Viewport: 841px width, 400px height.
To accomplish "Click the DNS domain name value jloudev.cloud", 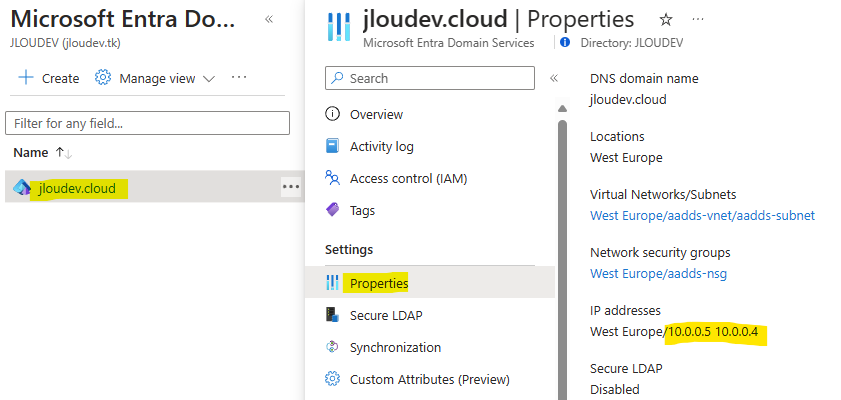I will (628, 100).
